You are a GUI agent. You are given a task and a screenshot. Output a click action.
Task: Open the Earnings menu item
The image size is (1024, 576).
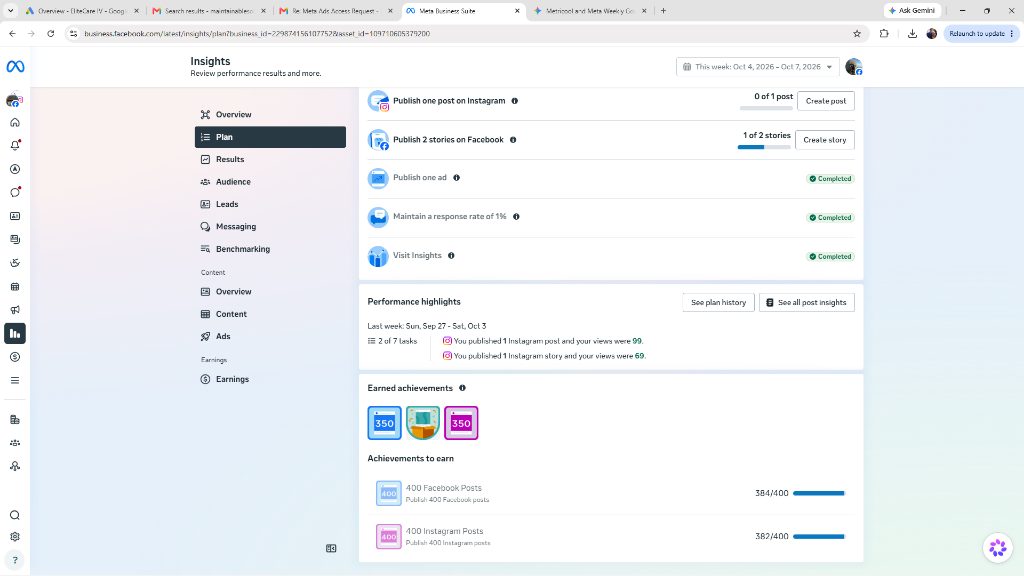270,379
